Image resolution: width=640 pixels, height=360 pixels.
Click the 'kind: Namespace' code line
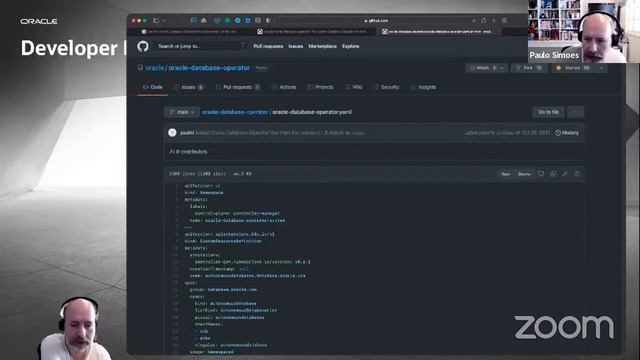click(x=204, y=193)
